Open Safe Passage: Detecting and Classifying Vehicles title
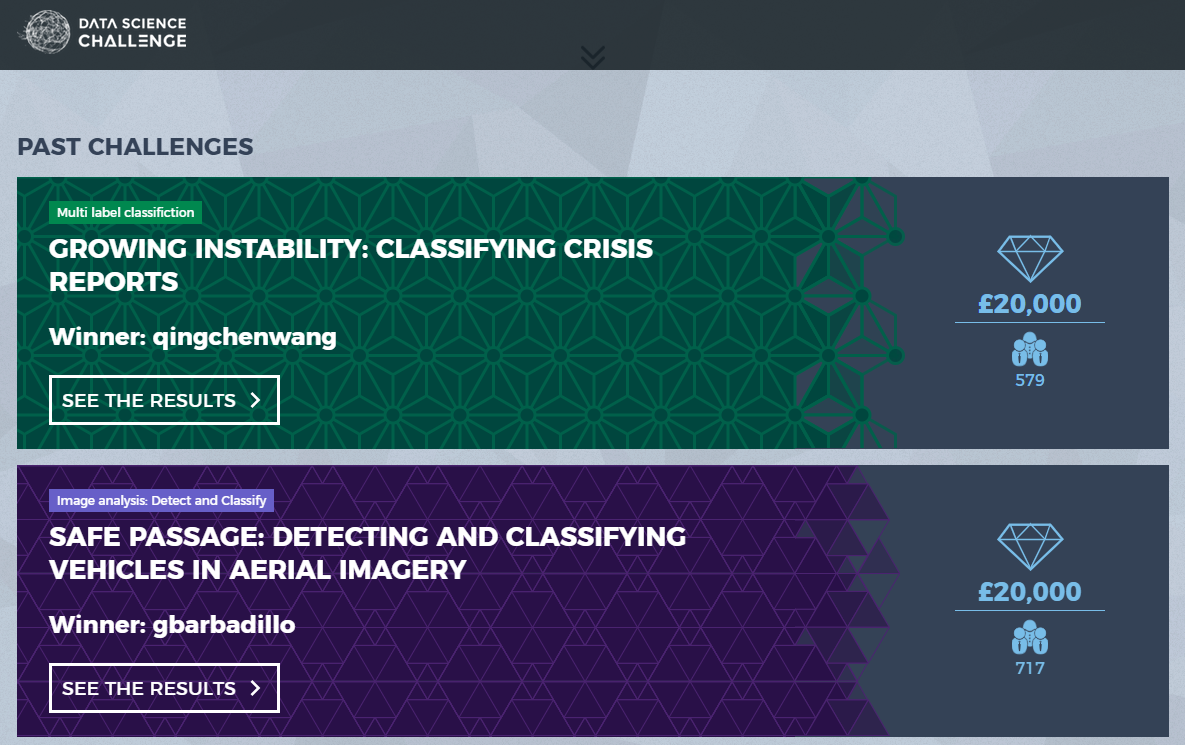Screen dimensions: 1185x745 tap(367, 552)
